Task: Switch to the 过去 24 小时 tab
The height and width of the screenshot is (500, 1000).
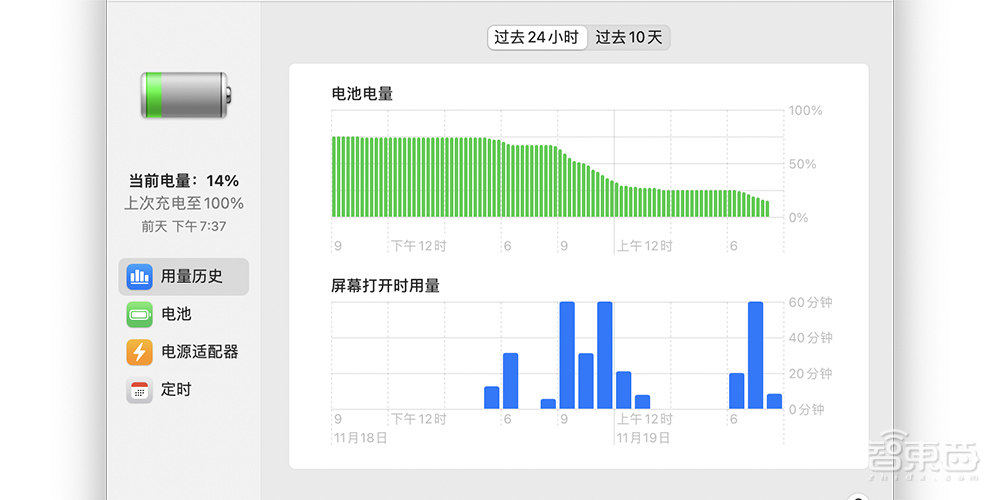Action: tap(536, 38)
